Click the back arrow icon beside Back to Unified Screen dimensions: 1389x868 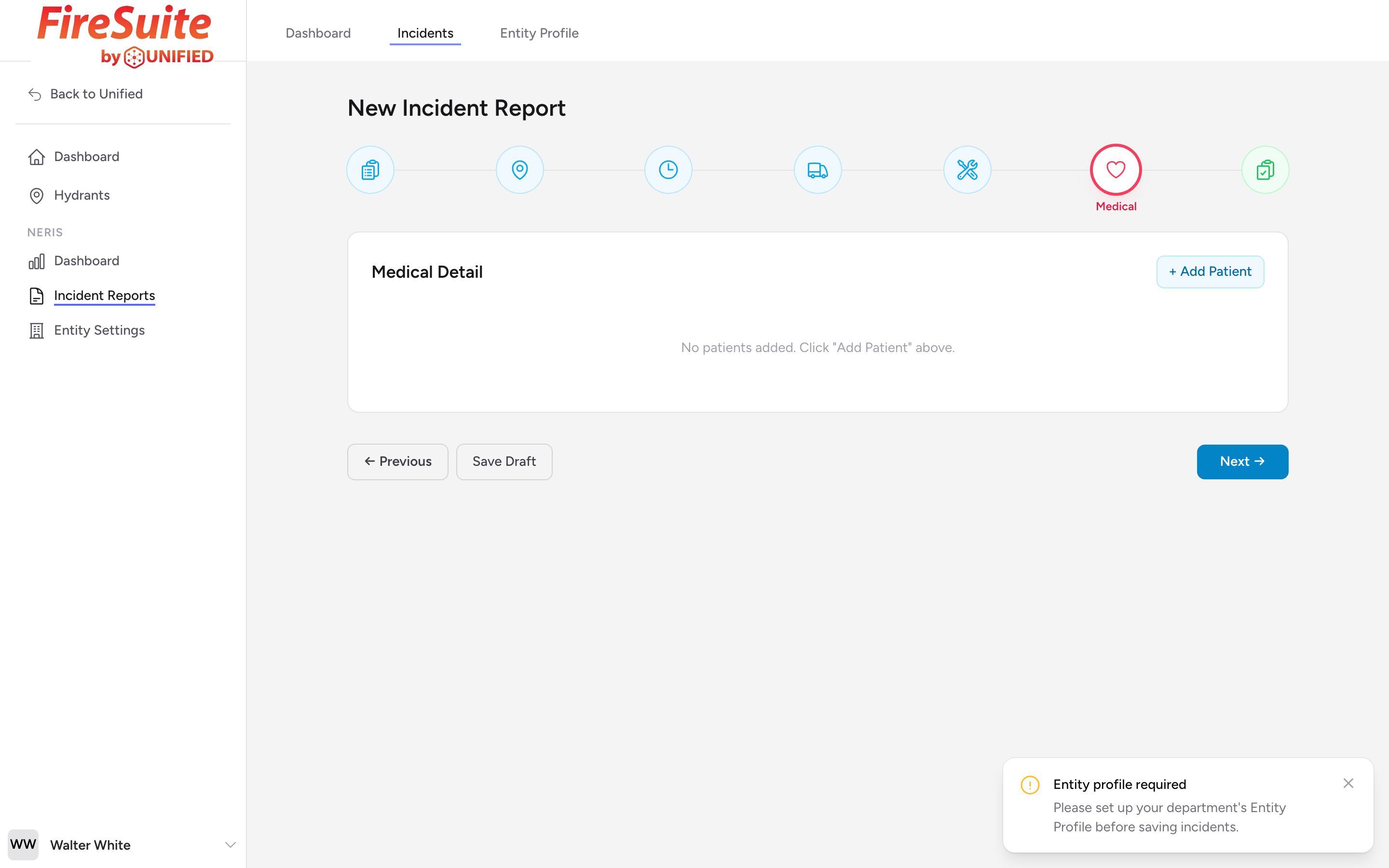coord(35,94)
